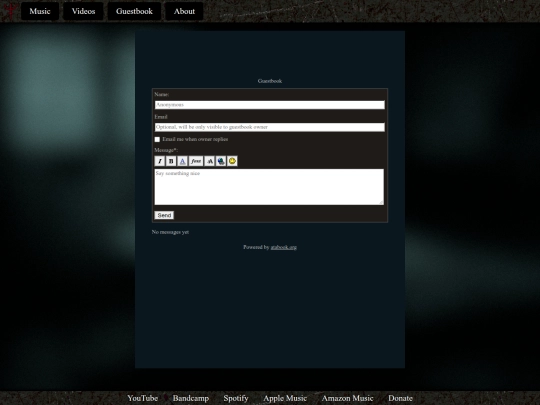Focus the Name input field
Viewport: 540px width, 405px height.
[270, 105]
